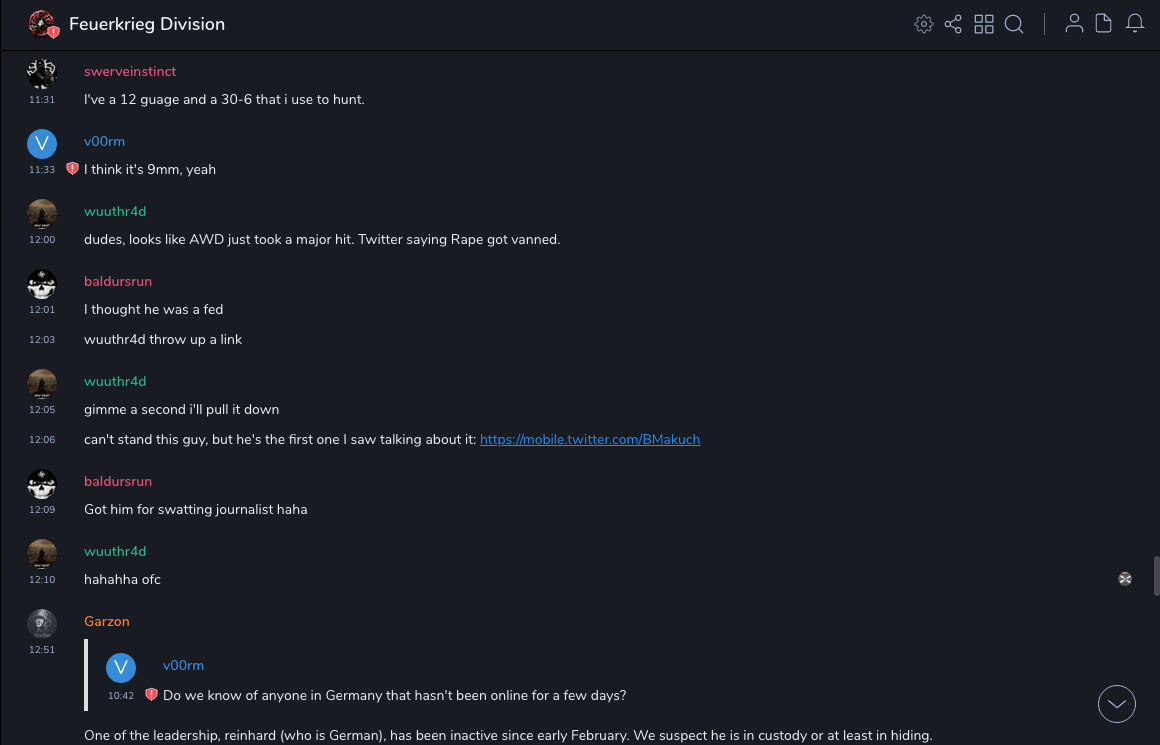Open the apps grid icon
This screenshot has height=745, width=1160.
tap(984, 24)
